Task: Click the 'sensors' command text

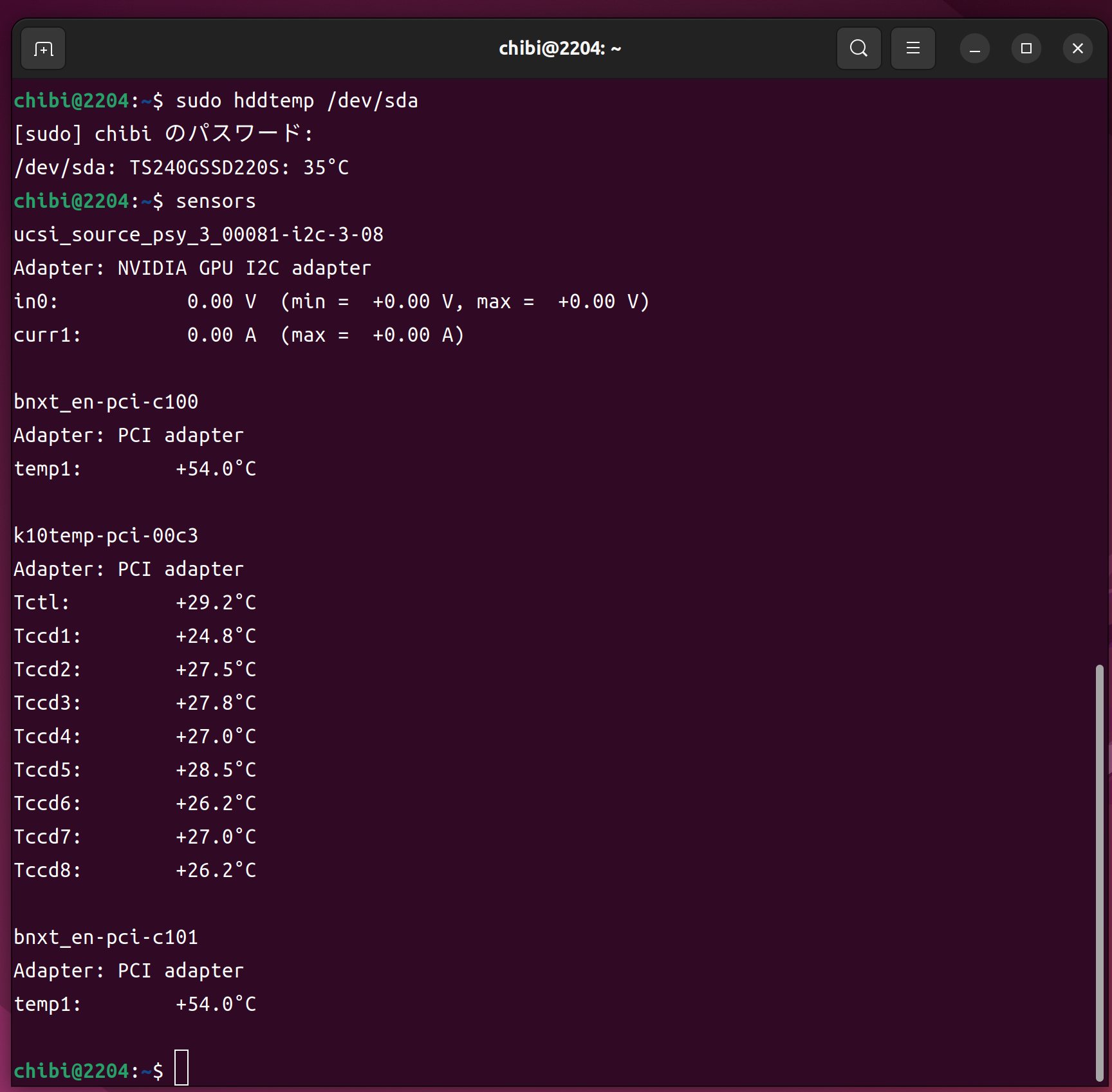Action: [216, 201]
